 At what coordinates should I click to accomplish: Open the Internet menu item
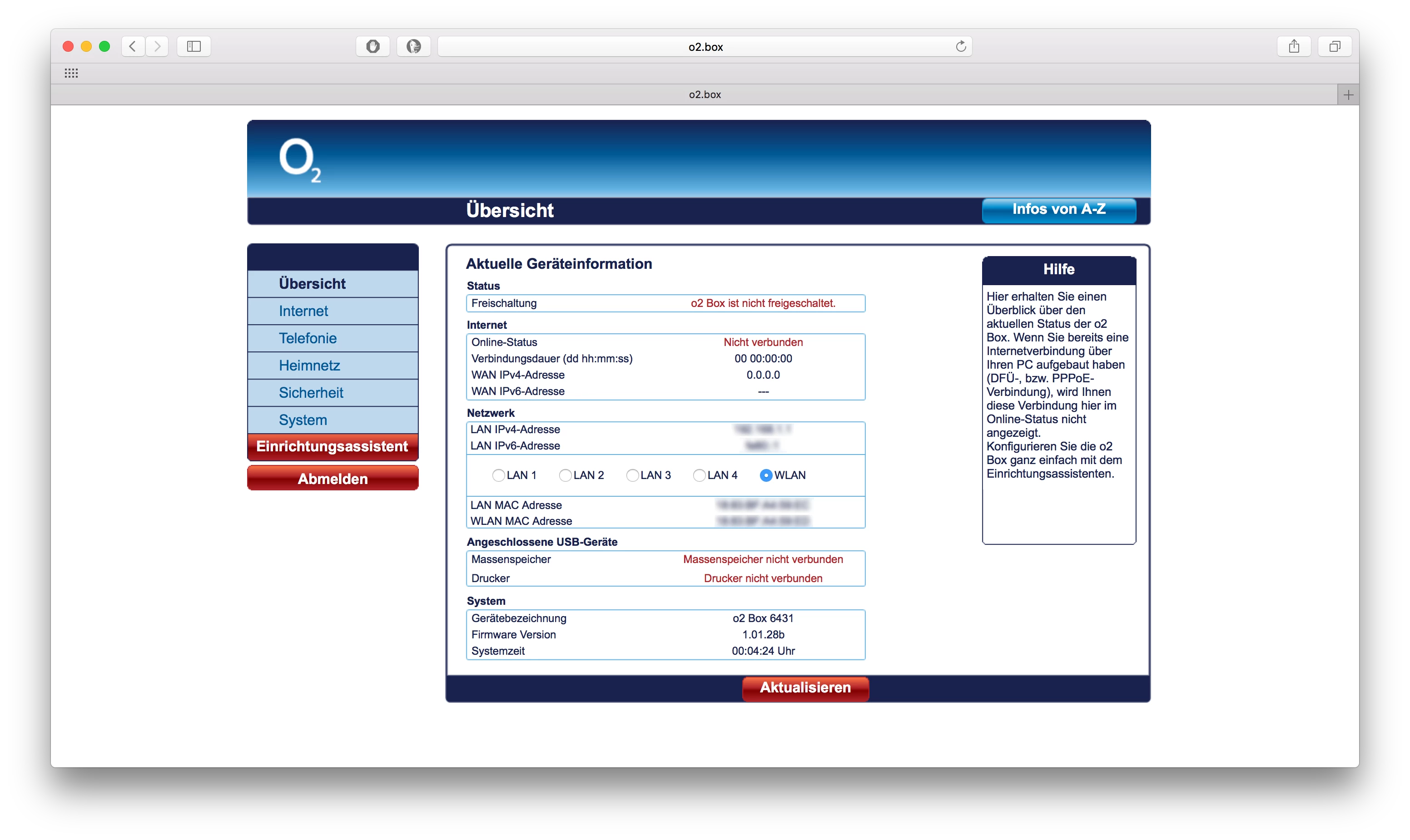tap(303, 311)
